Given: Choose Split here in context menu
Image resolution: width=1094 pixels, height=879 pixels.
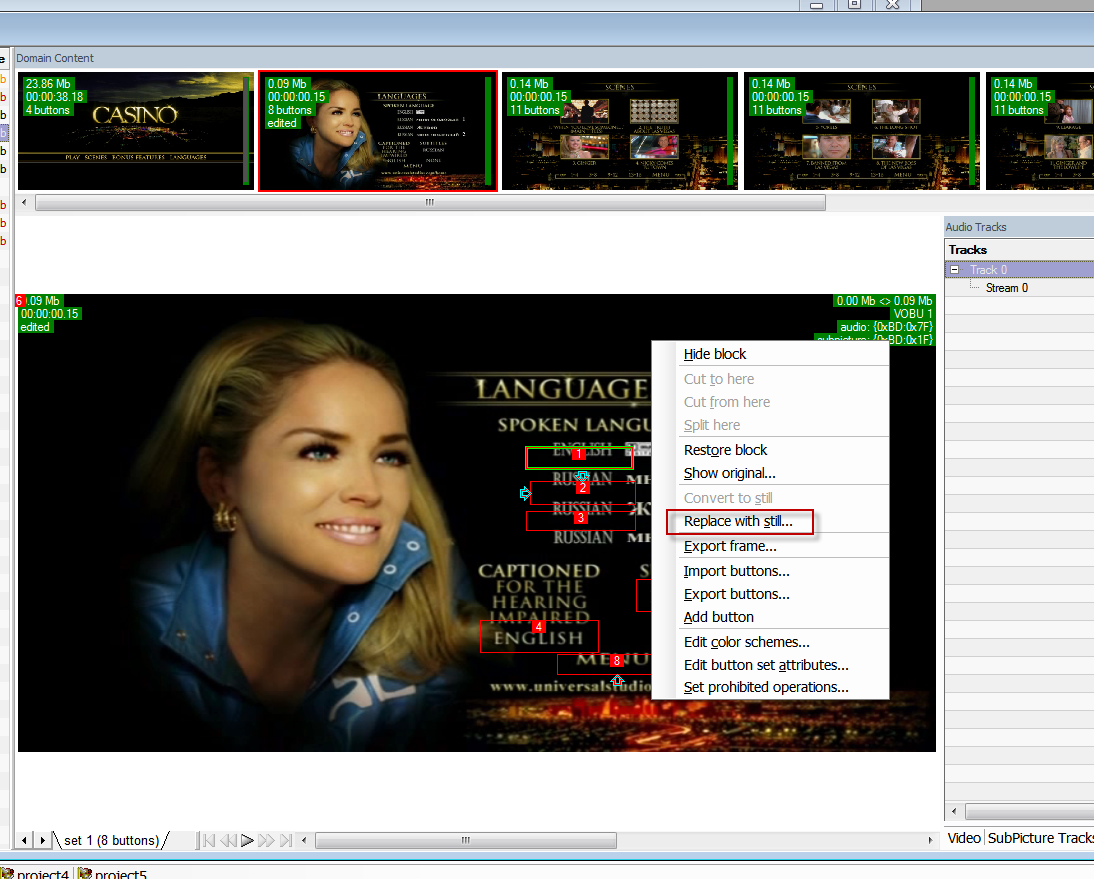Looking at the screenshot, I should 712,425.
